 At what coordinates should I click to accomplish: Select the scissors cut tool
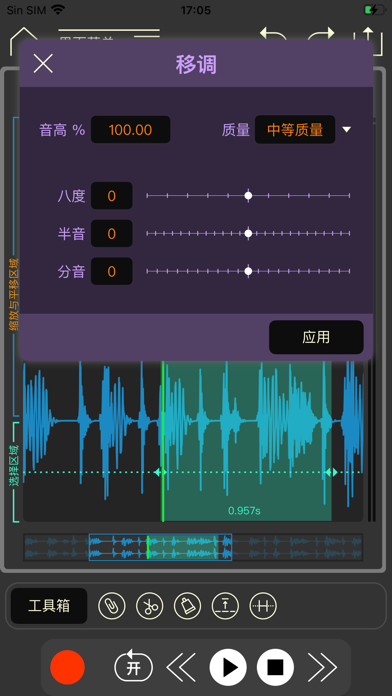150,605
